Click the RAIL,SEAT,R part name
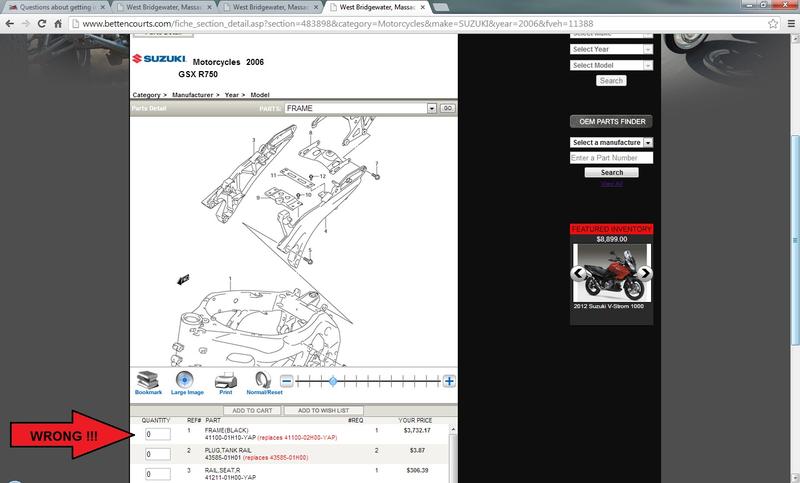Image resolution: width=800 pixels, height=483 pixels. (x=223, y=470)
